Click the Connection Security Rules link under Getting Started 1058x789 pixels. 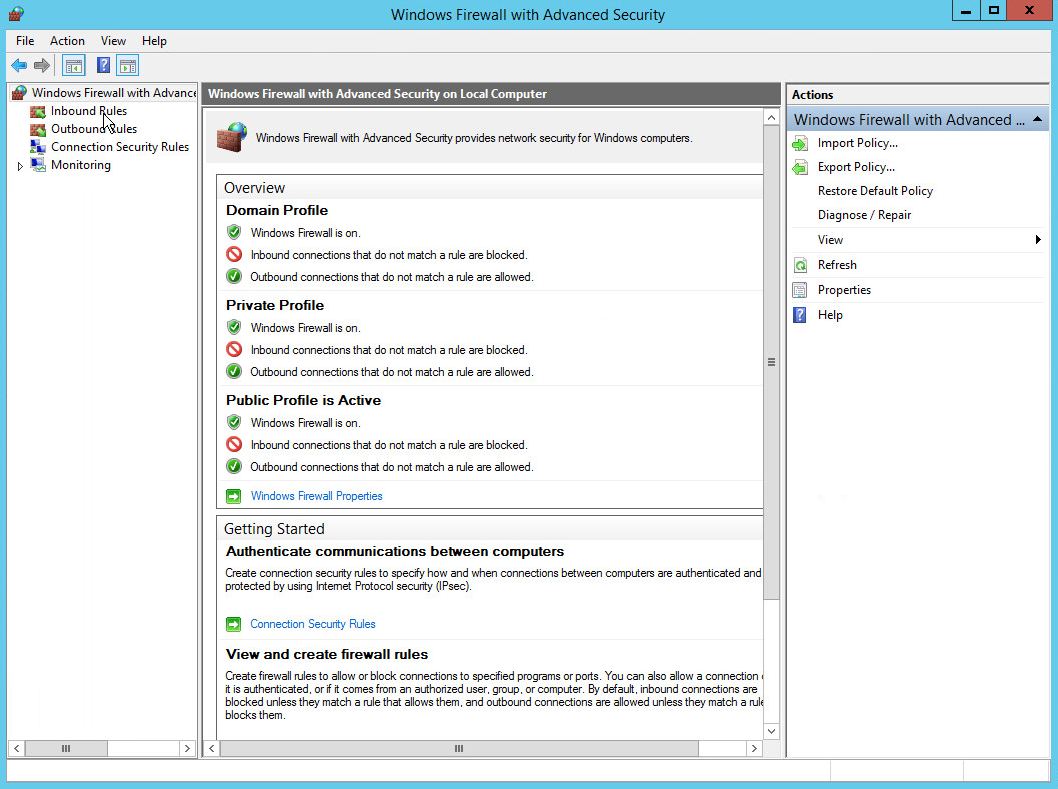coord(313,624)
